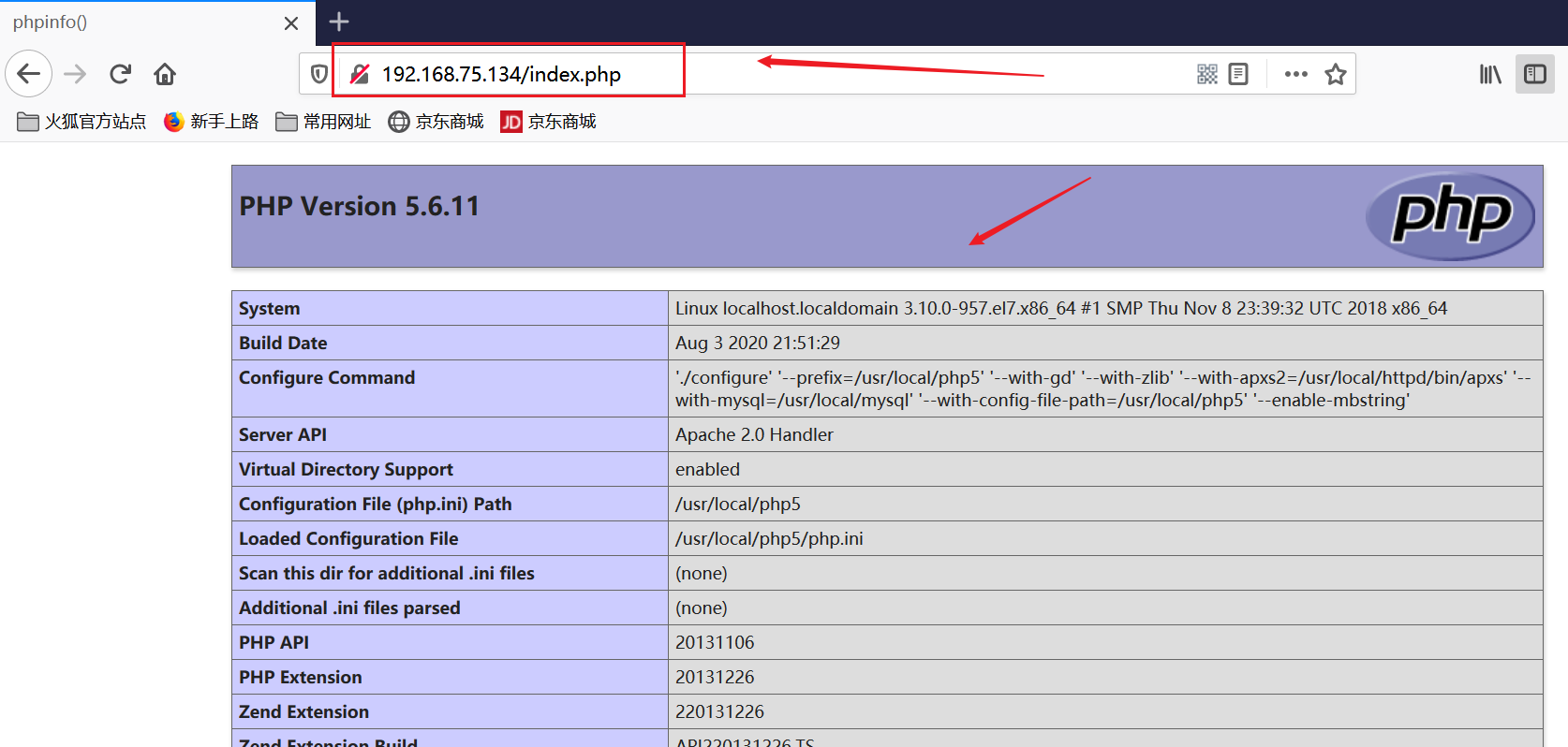Open the Library icon
1568x747 pixels.
[1490, 74]
